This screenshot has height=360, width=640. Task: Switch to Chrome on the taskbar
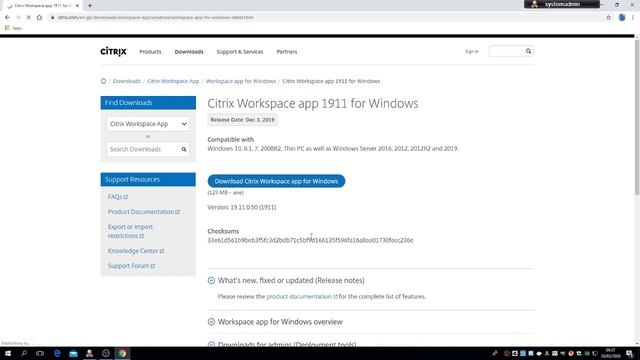pos(122,353)
